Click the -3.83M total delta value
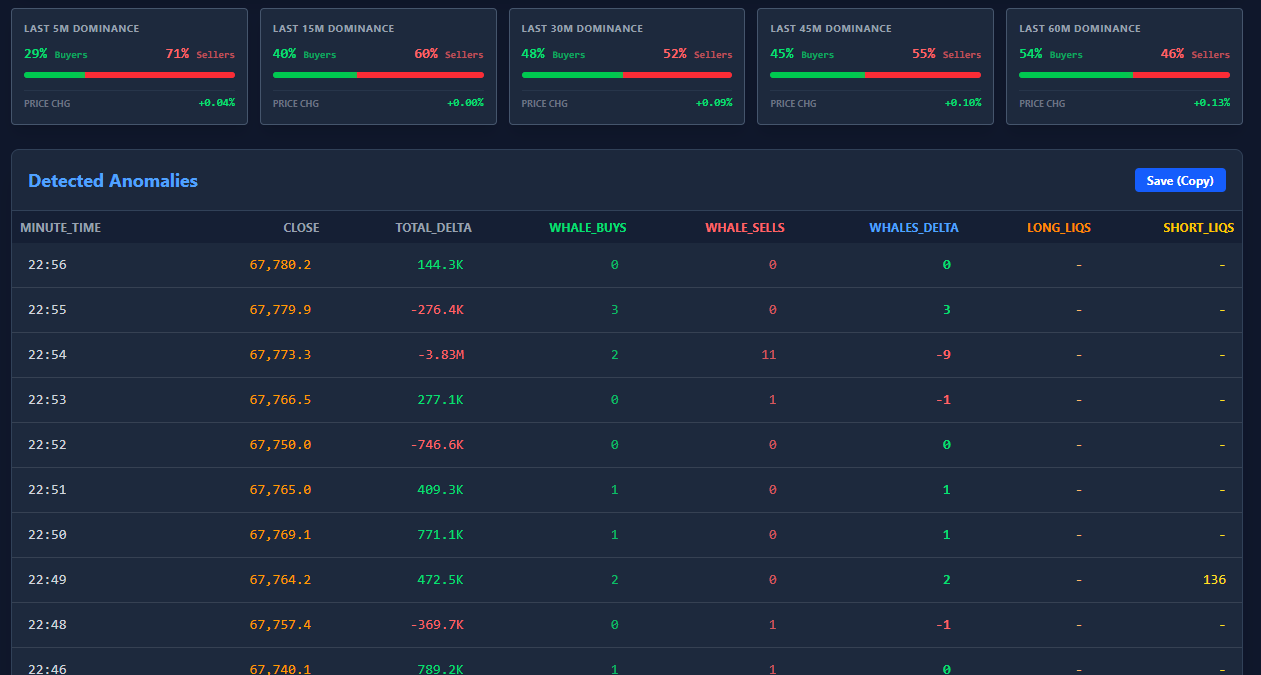Image resolution: width=1261 pixels, height=675 pixels. pos(440,355)
